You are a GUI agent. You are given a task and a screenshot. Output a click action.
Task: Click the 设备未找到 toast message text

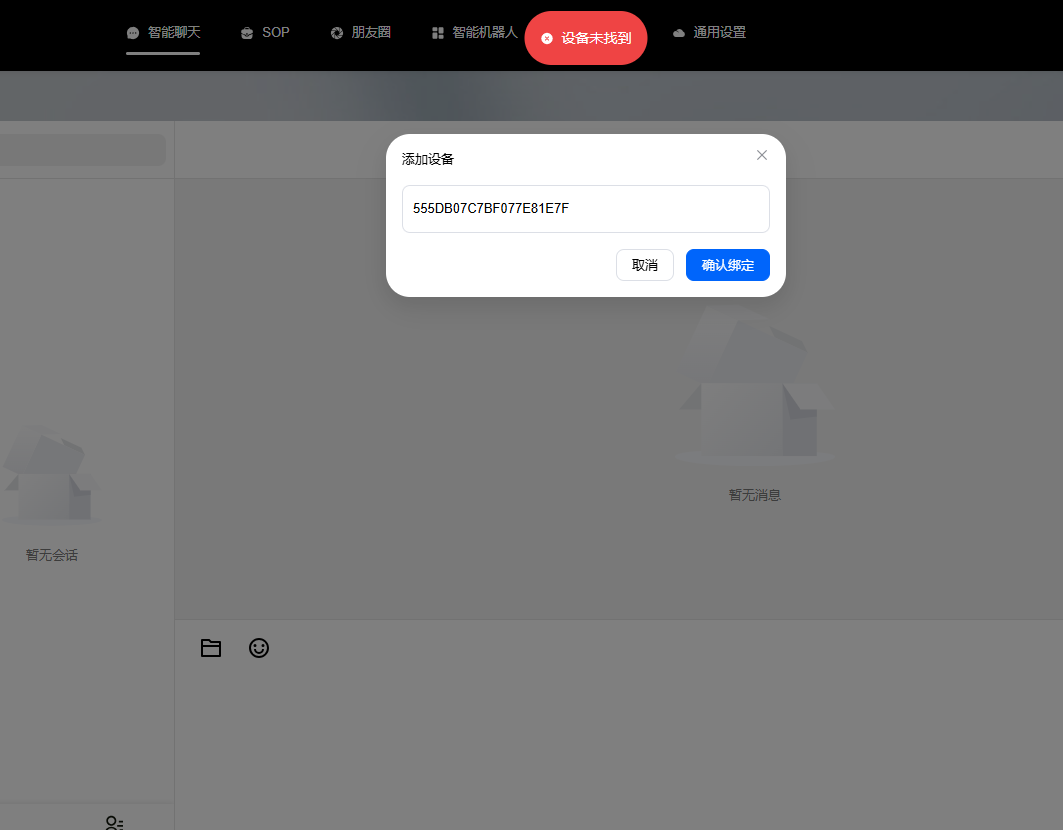(596, 38)
